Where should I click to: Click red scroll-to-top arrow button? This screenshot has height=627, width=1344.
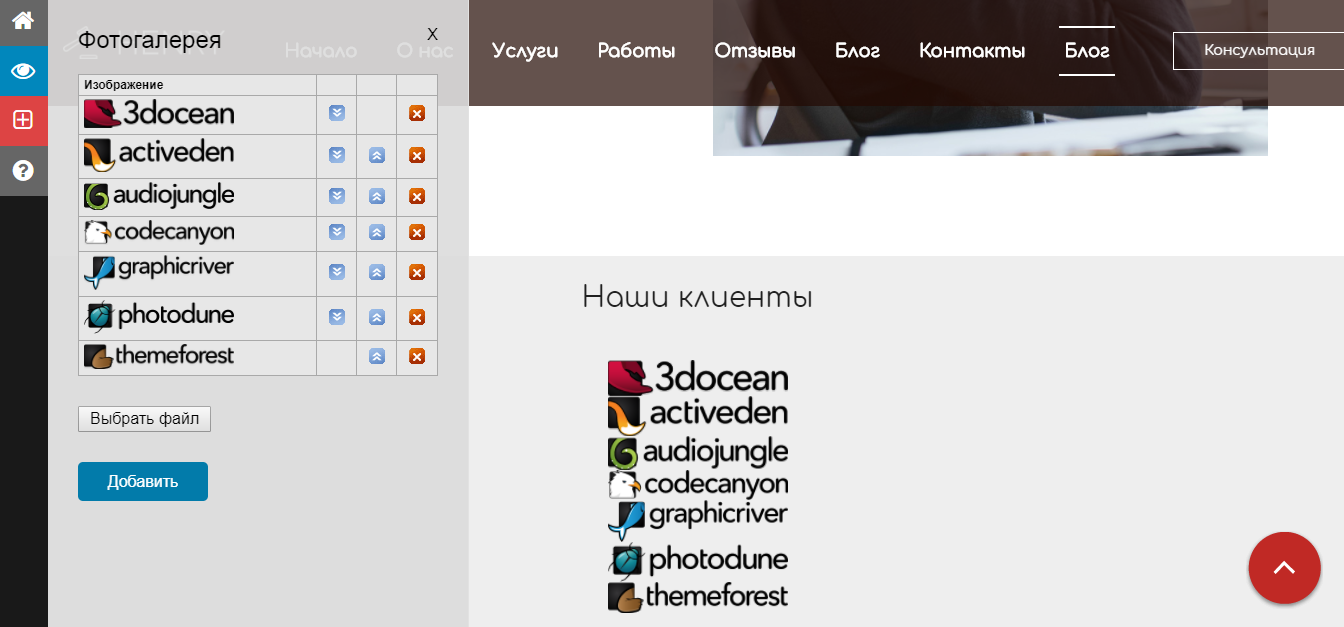[x=1284, y=568]
